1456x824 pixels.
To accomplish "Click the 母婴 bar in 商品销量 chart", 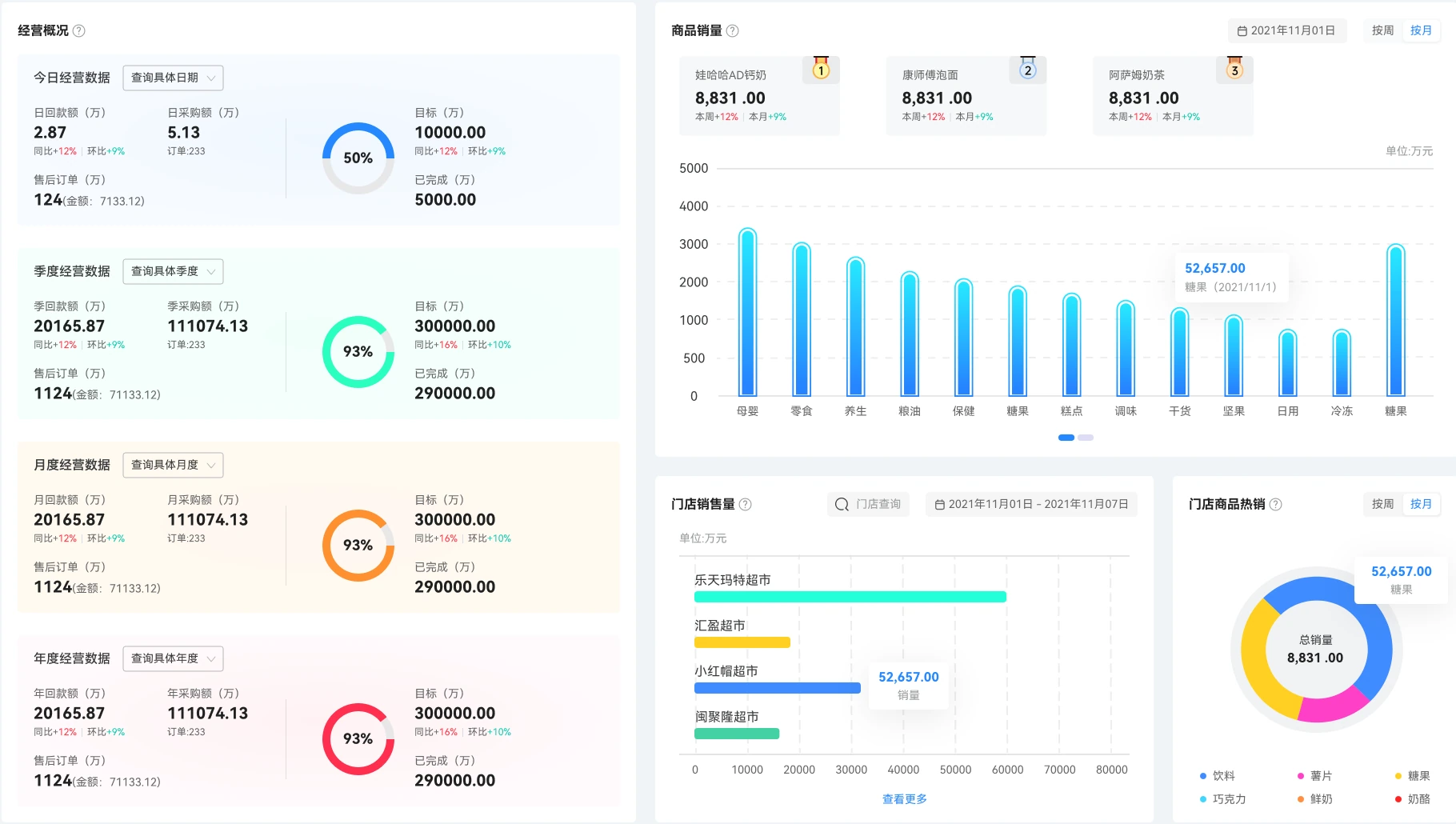I will click(x=747, y=312).
